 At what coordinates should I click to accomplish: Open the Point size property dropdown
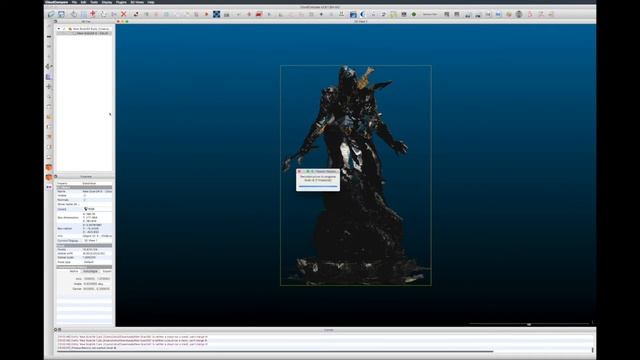97,262
